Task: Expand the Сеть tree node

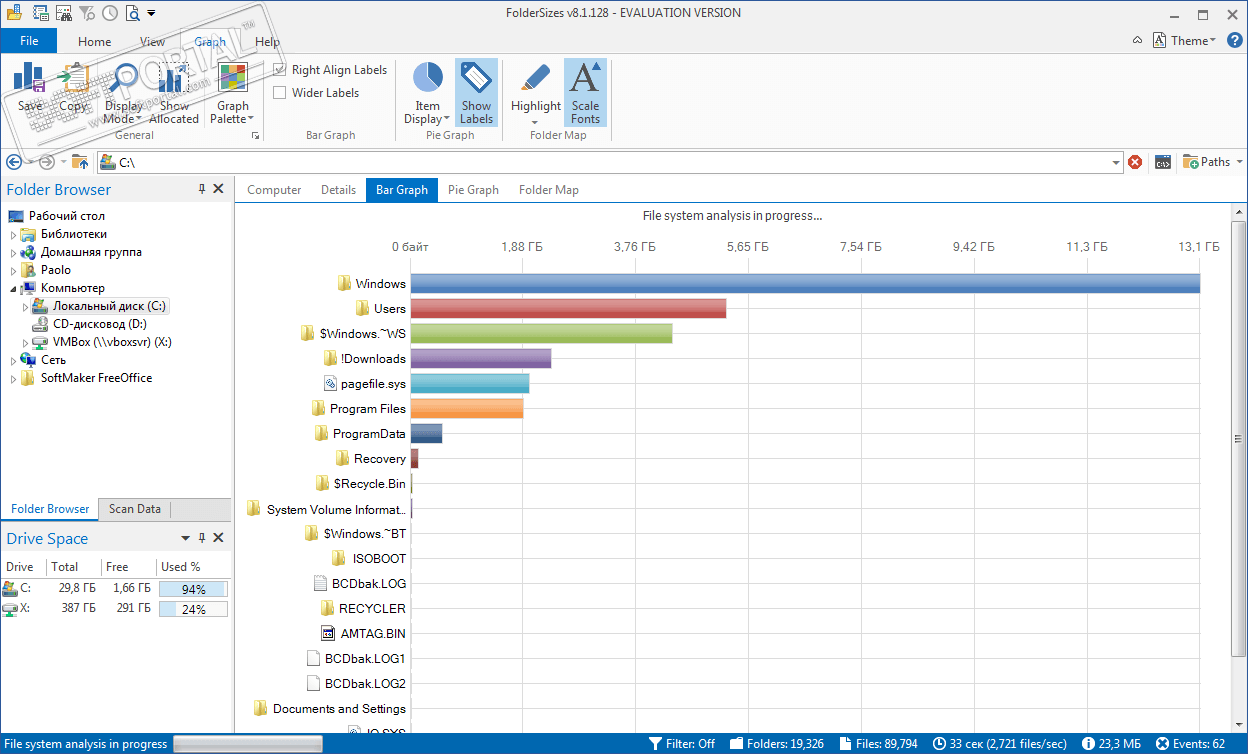Action: click(x=14, y=361)
